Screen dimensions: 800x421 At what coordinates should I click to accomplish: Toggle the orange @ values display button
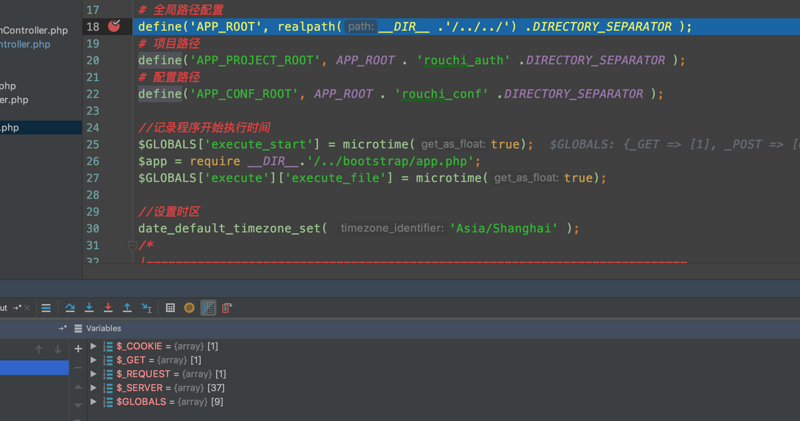pos(189,308)
